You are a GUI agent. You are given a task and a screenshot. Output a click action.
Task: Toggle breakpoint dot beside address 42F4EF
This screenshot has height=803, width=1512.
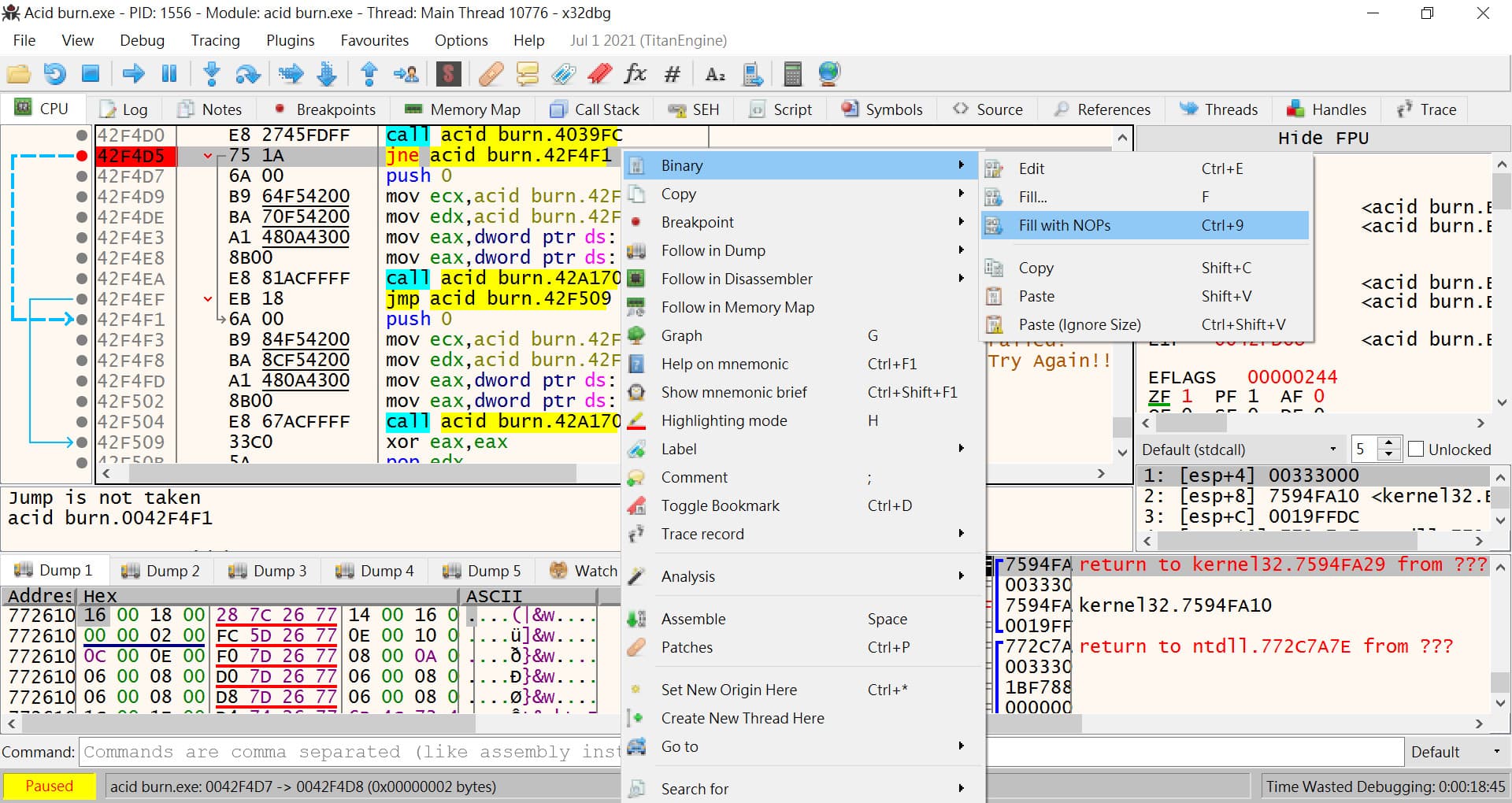(x=81, y=299)
